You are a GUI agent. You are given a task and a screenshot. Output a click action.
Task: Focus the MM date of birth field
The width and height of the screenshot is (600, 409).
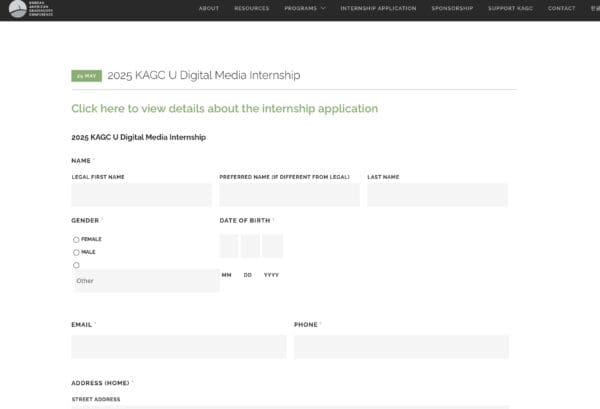click(x=229, y=246)
